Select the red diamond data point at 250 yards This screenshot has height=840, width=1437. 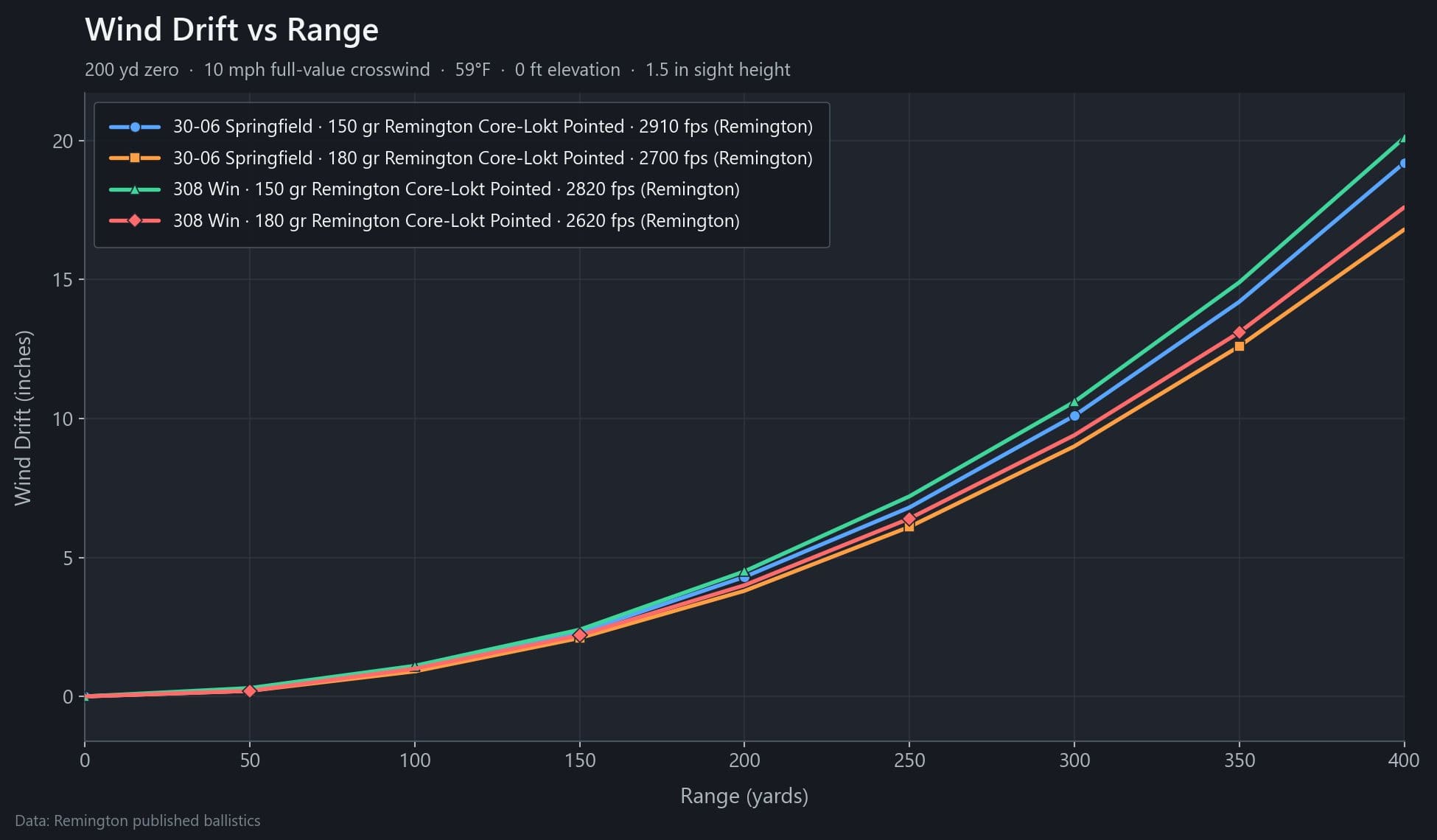[x=909, y=519]
